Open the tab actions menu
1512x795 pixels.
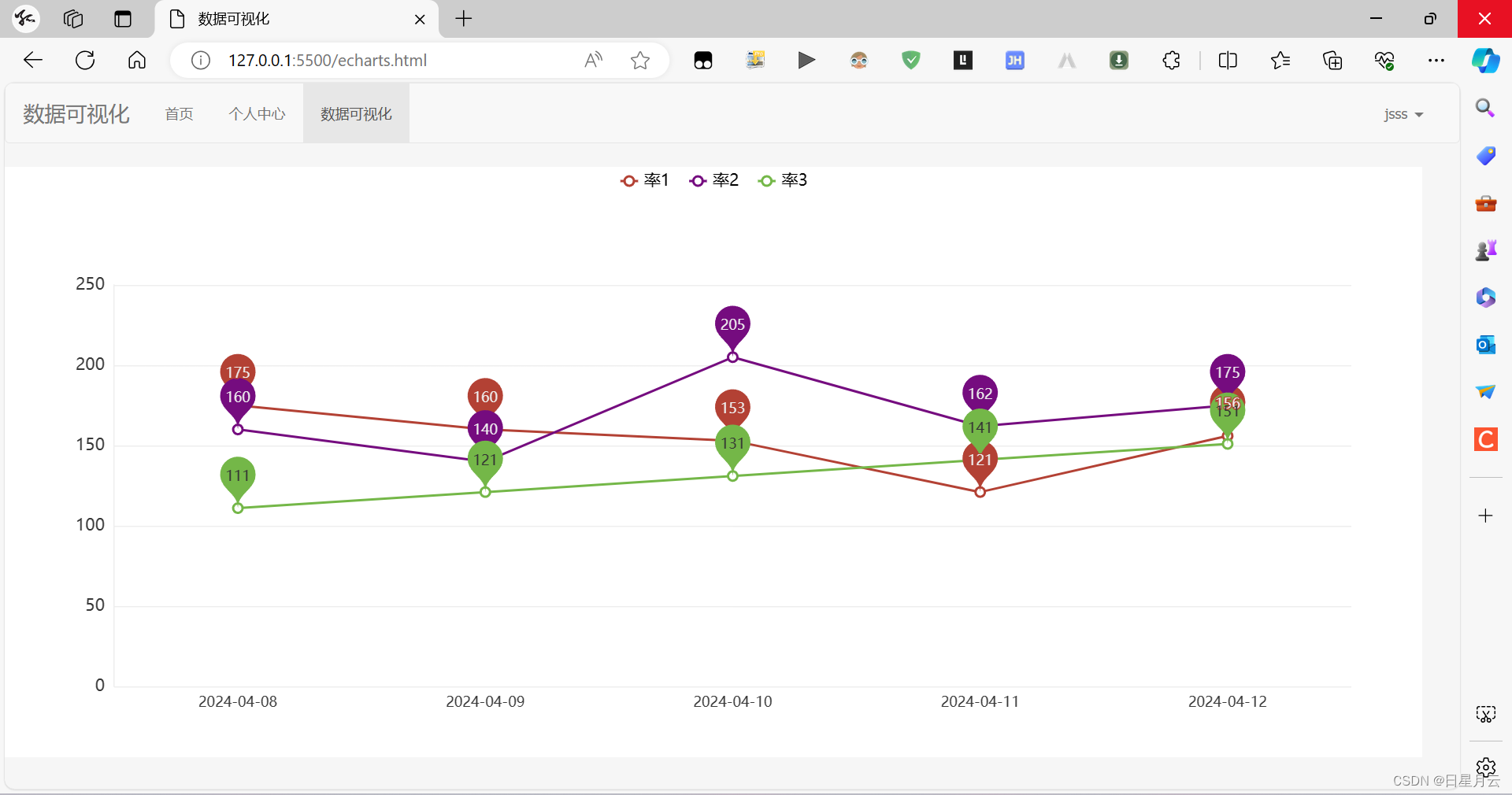coord(123,19)
